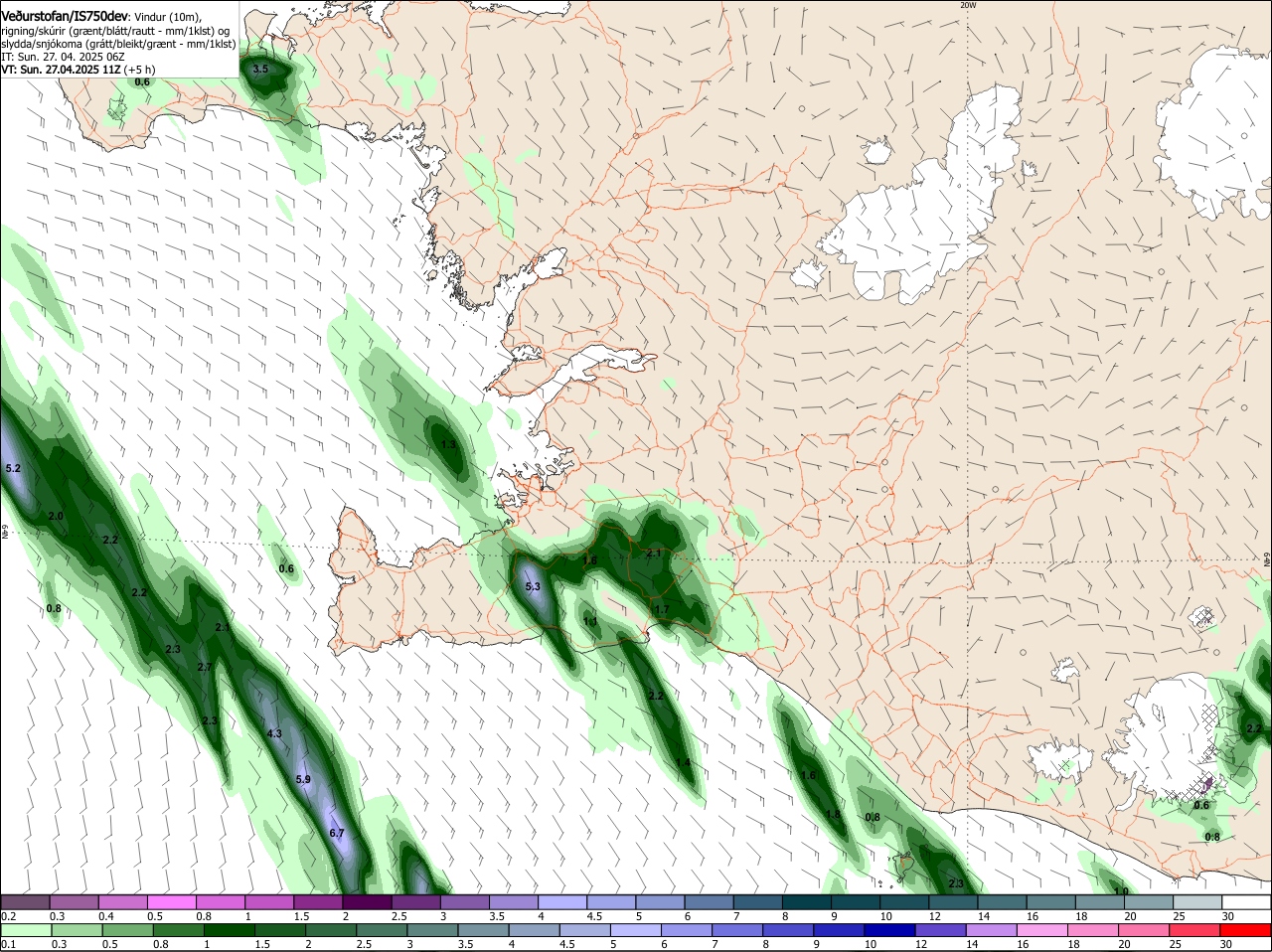This screenshot has height=952, width=1272.
Task: Click the bright pink 0.5 swatch in the snow legend
Action: tap(172, 902)
